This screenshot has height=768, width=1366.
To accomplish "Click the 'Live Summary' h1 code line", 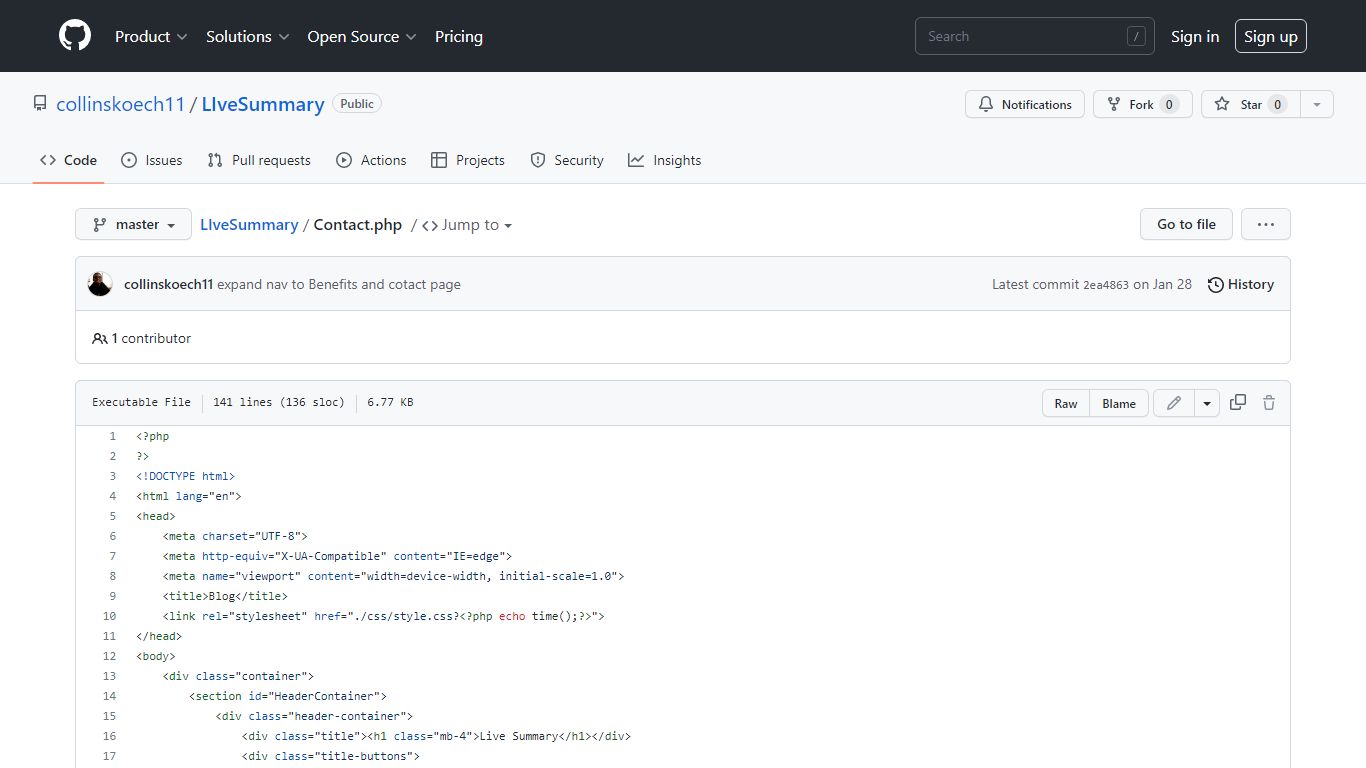I will (x=436, y=736).
